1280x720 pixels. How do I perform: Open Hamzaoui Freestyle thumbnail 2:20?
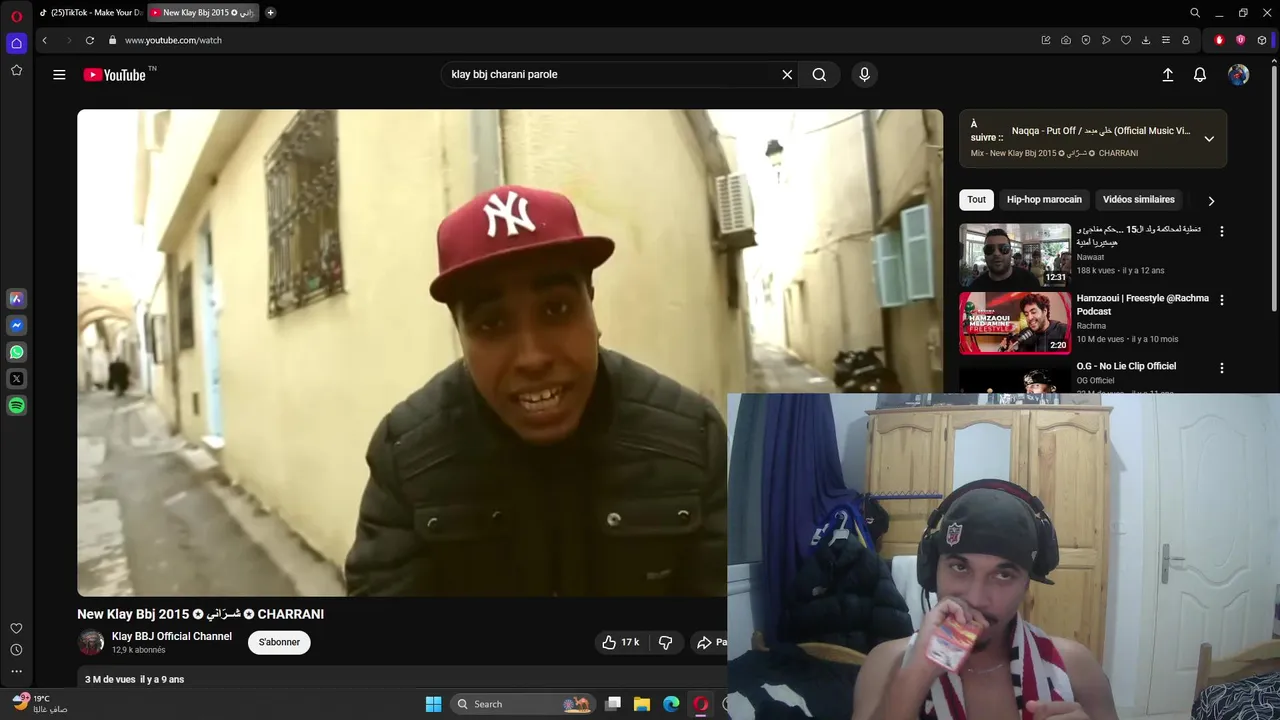click(x=1015, y=323)
